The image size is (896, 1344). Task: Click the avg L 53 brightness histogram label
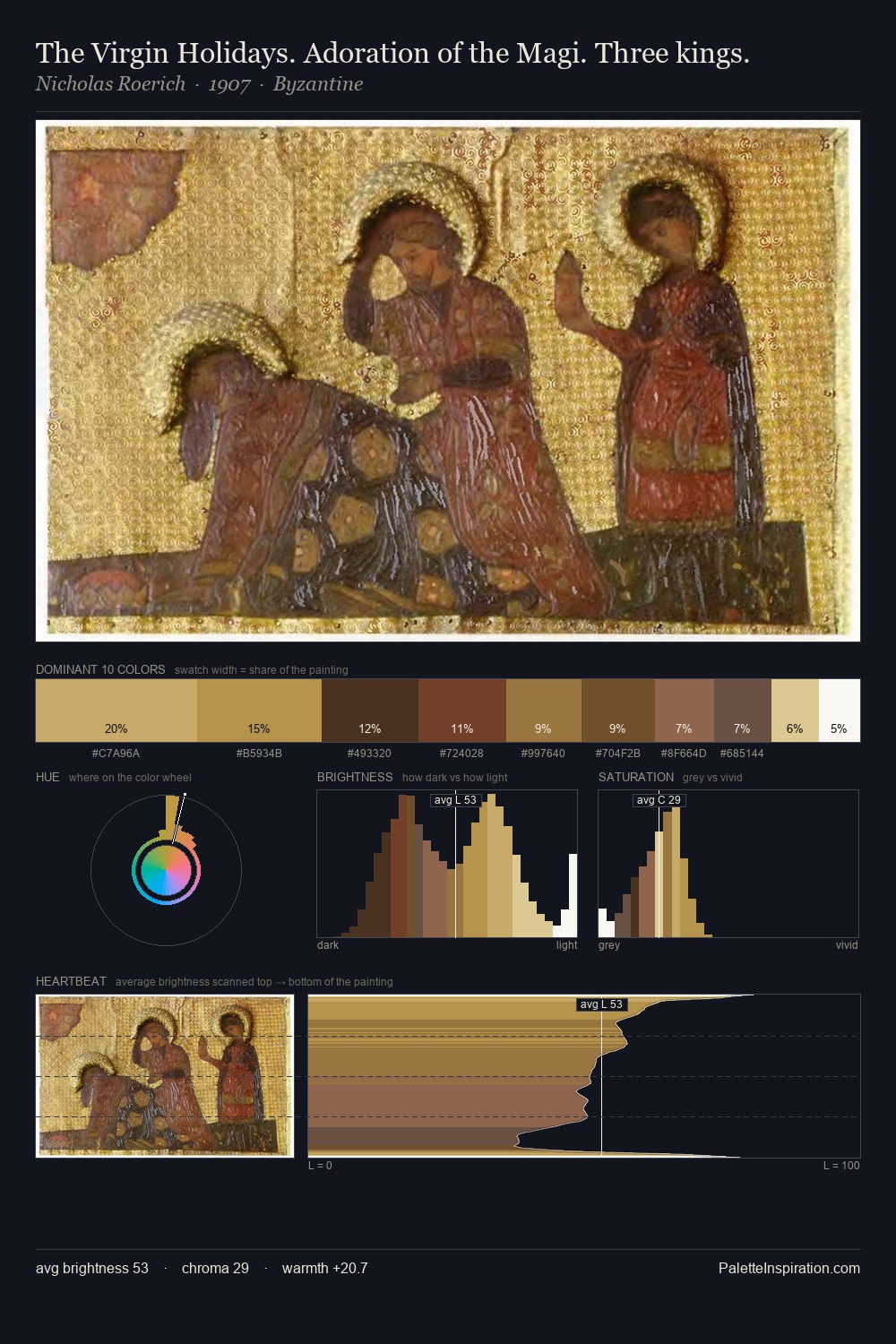pyautogui.click(x=455, y=800)
